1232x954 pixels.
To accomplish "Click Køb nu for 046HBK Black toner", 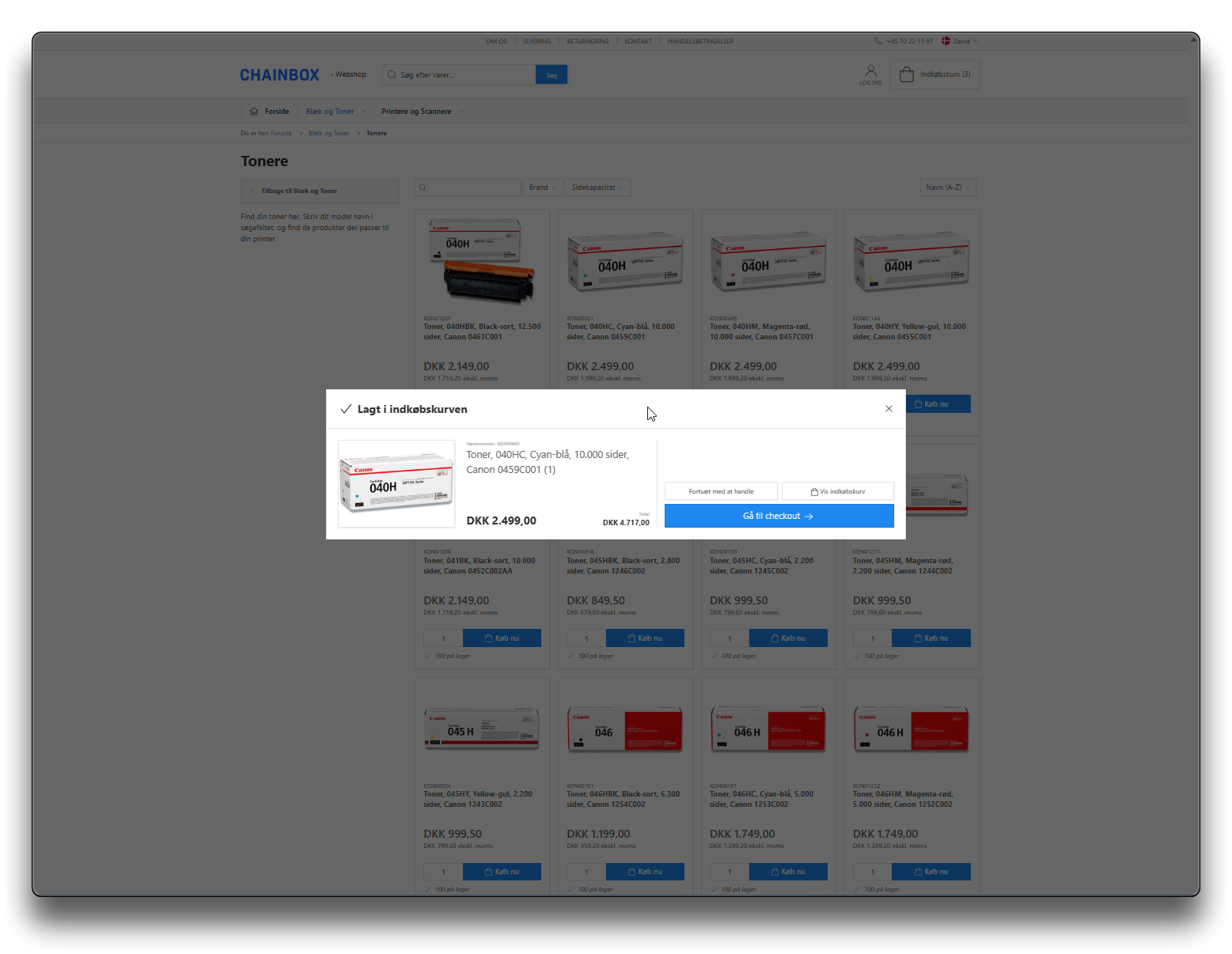I will 645,872.
